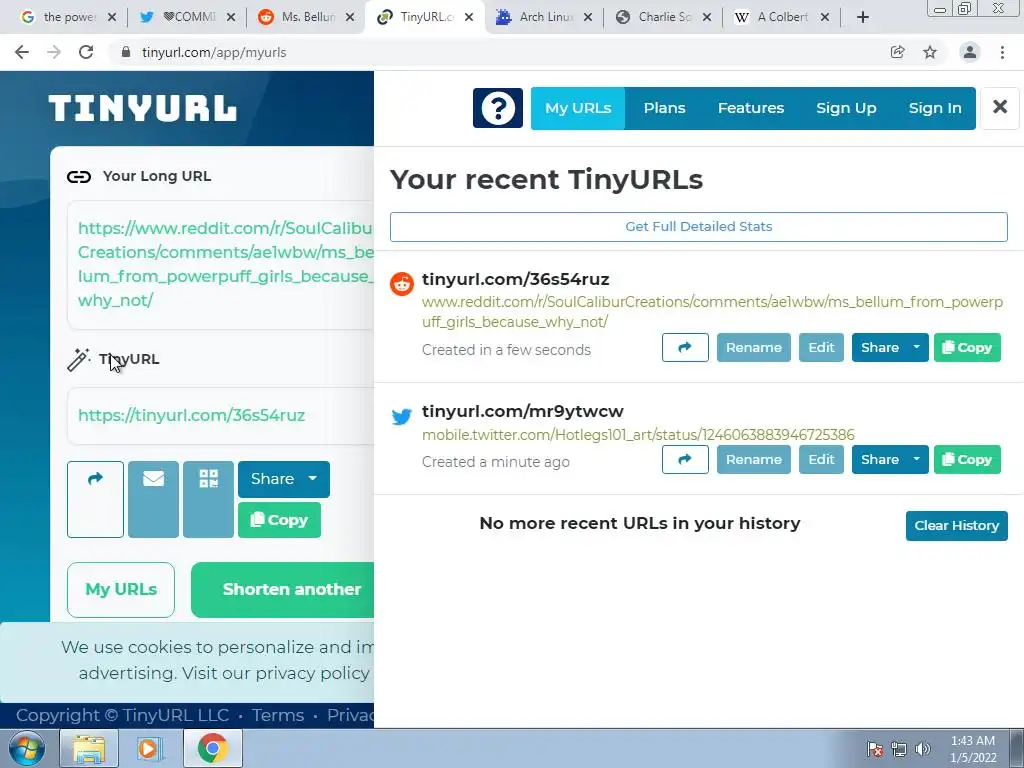Click Share button text for 36s54ruz

click(880, 347)
